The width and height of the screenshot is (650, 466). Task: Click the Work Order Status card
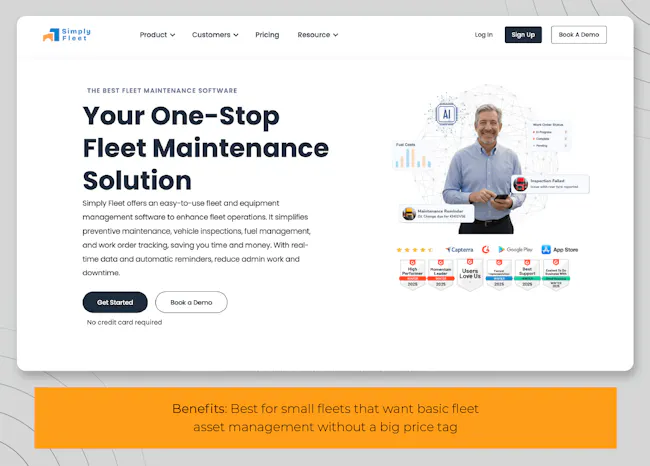pyautogui.click(x=550, y=136)
